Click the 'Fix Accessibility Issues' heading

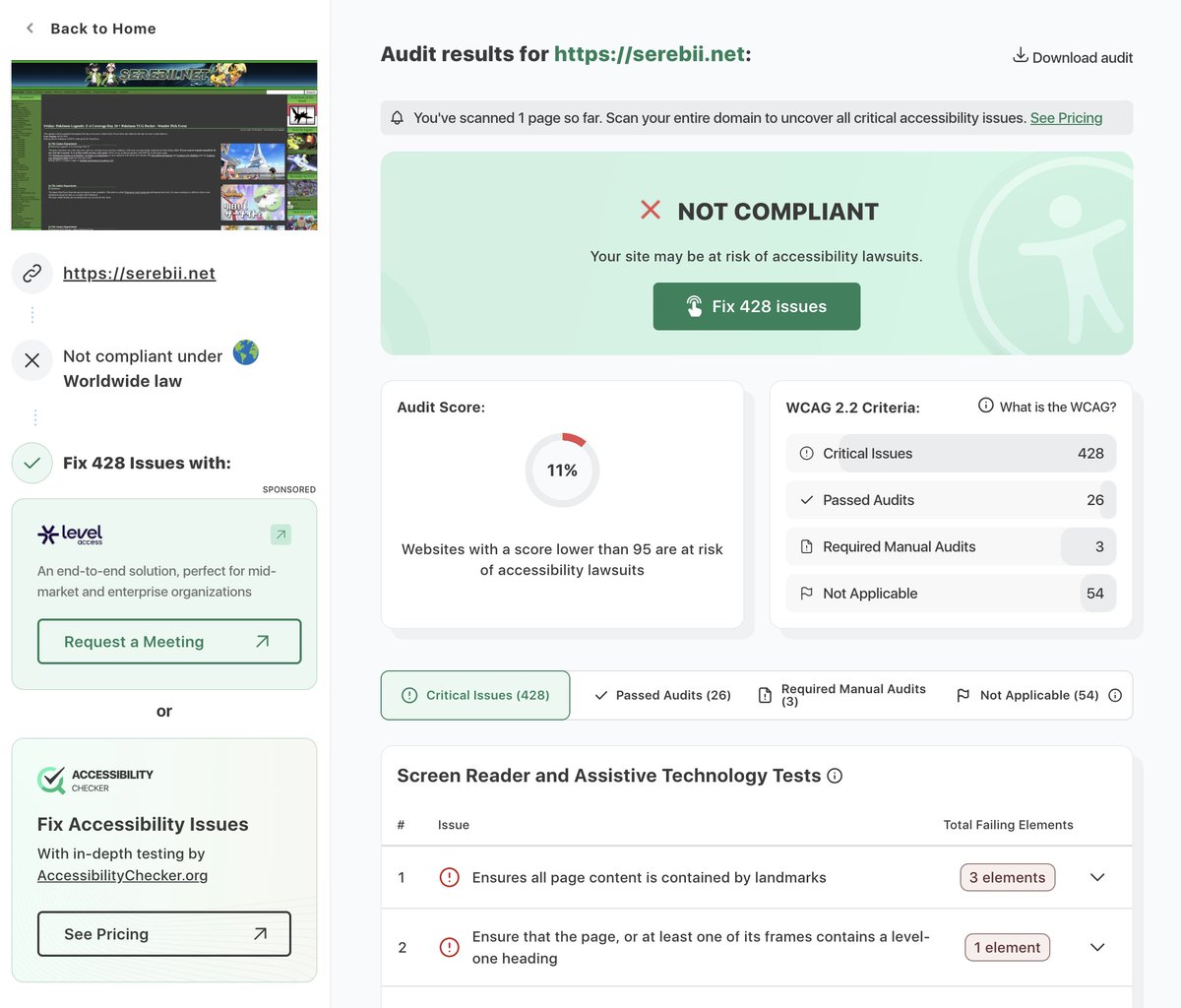[143, 824]
